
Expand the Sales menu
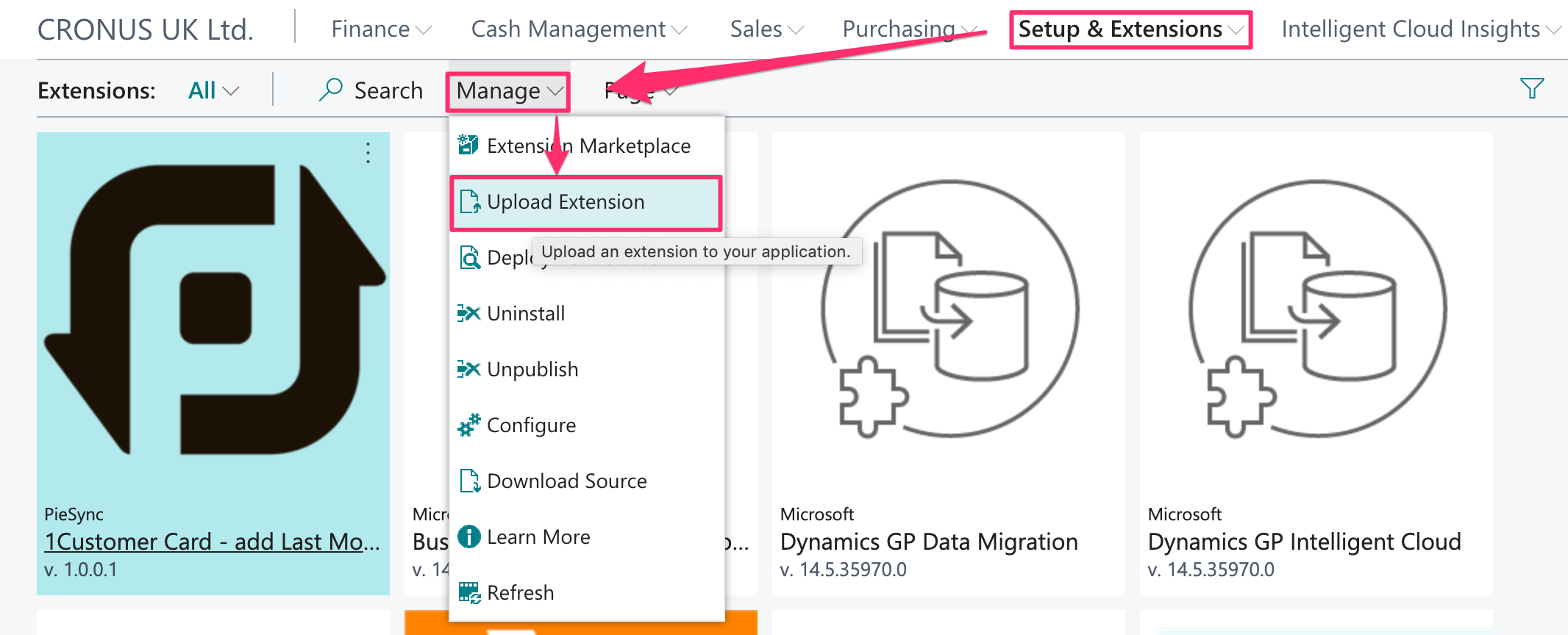tap(766, 29)
